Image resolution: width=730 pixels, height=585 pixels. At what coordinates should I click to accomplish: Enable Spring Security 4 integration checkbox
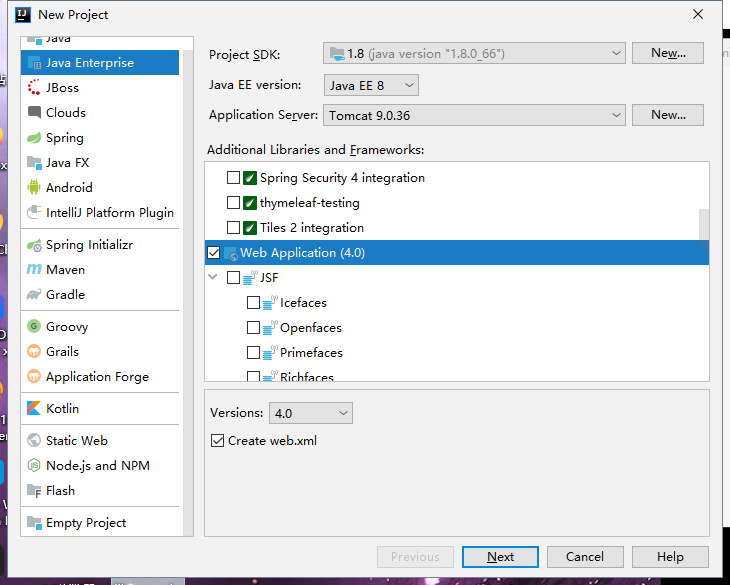pos(233,178)
